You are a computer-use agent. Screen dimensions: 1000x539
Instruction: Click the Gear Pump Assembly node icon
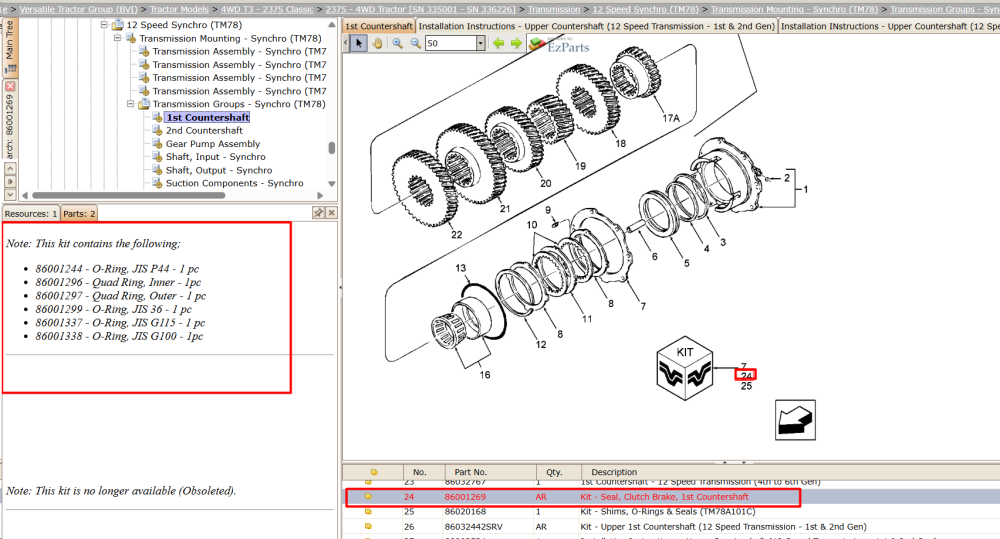pyautogui.click(x=158, y=144)
